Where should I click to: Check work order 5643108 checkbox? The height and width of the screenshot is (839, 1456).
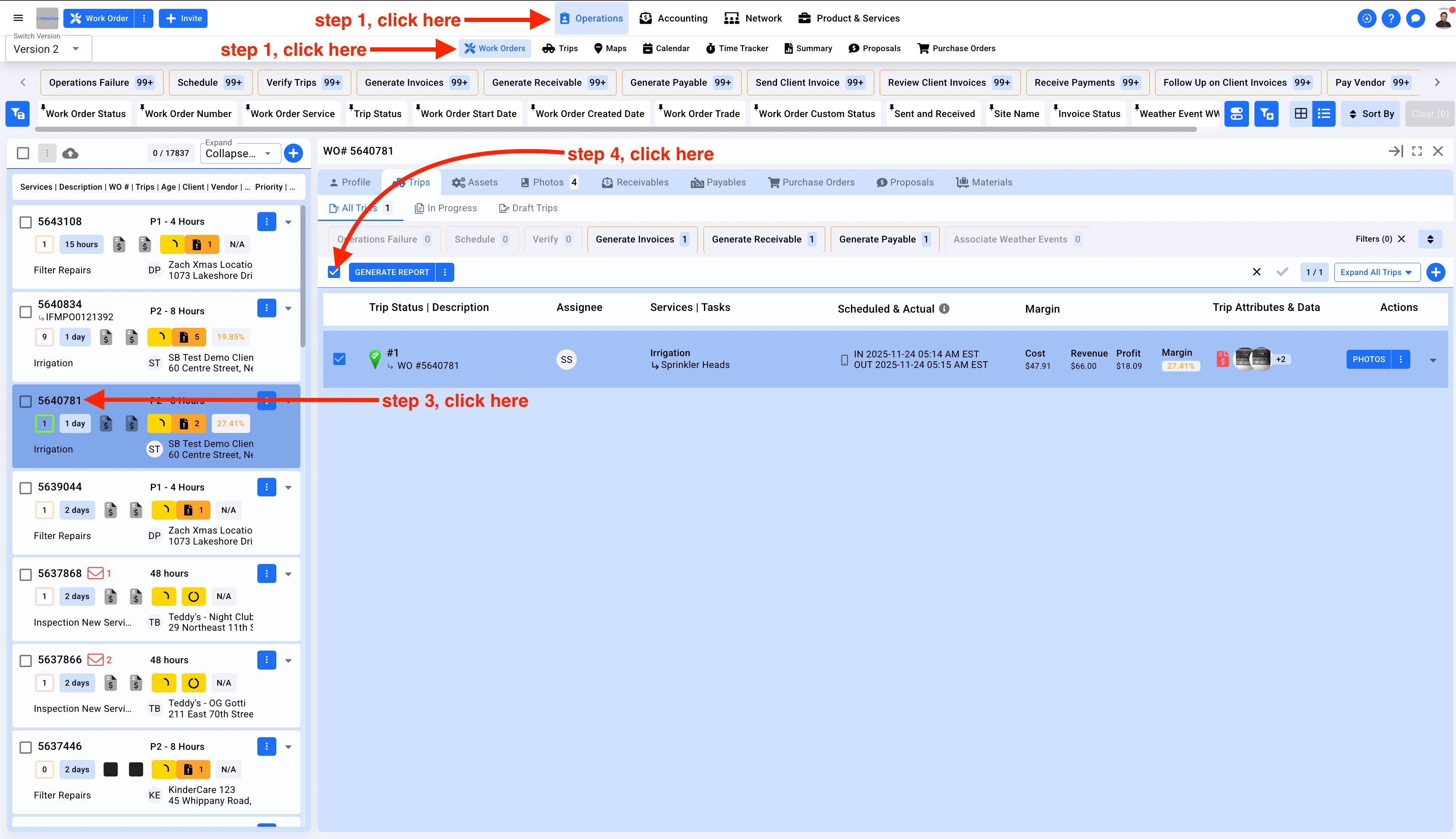point(25,223)
